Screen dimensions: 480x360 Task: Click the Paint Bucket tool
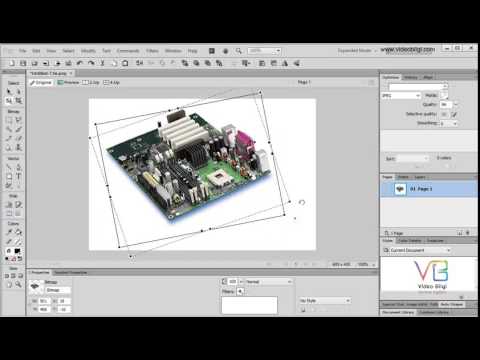pyautogui.click(x=19, y=232)
